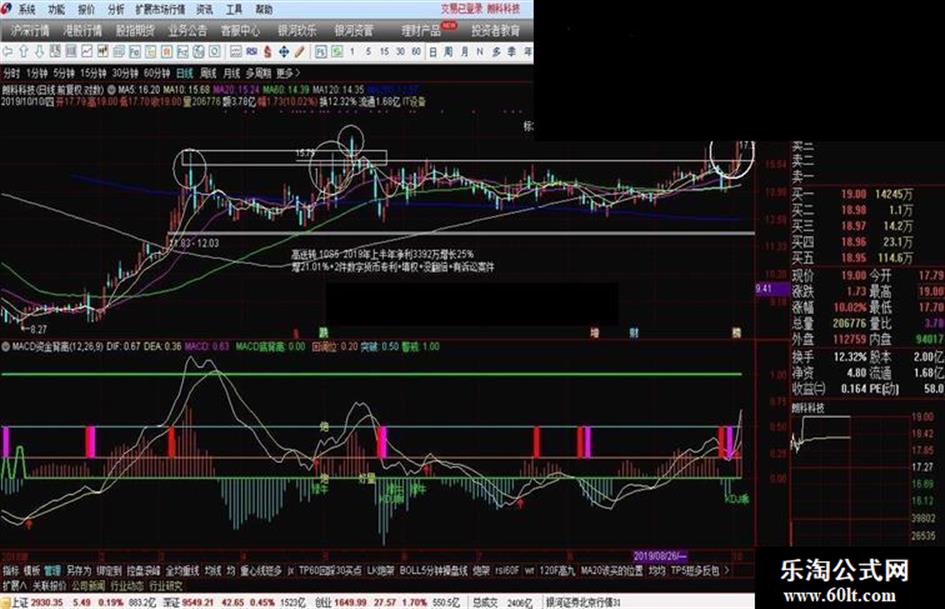945x609 pixels.
Task: Click the down arrow toolbar icon
Action: click(x=40, y=52)
